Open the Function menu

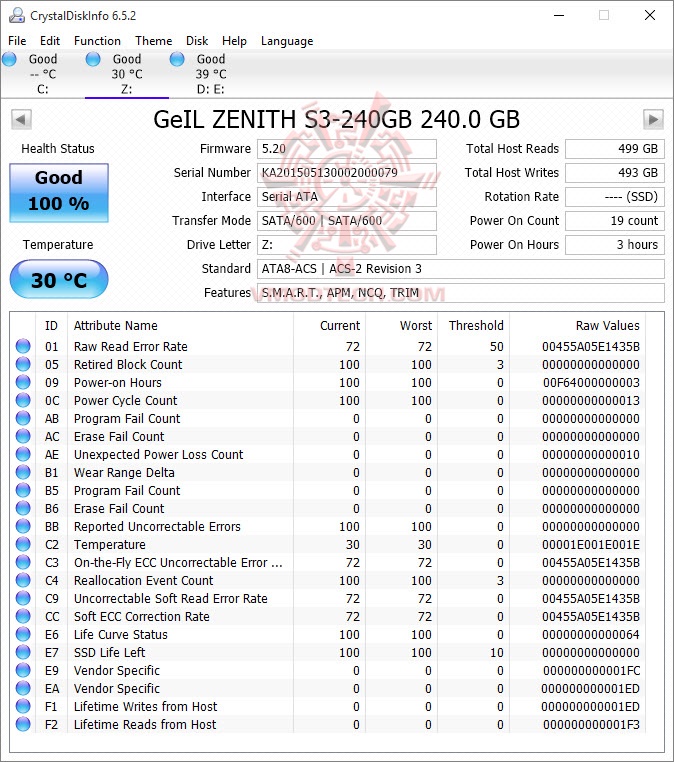pyautogui.click(x=97, y=41)
